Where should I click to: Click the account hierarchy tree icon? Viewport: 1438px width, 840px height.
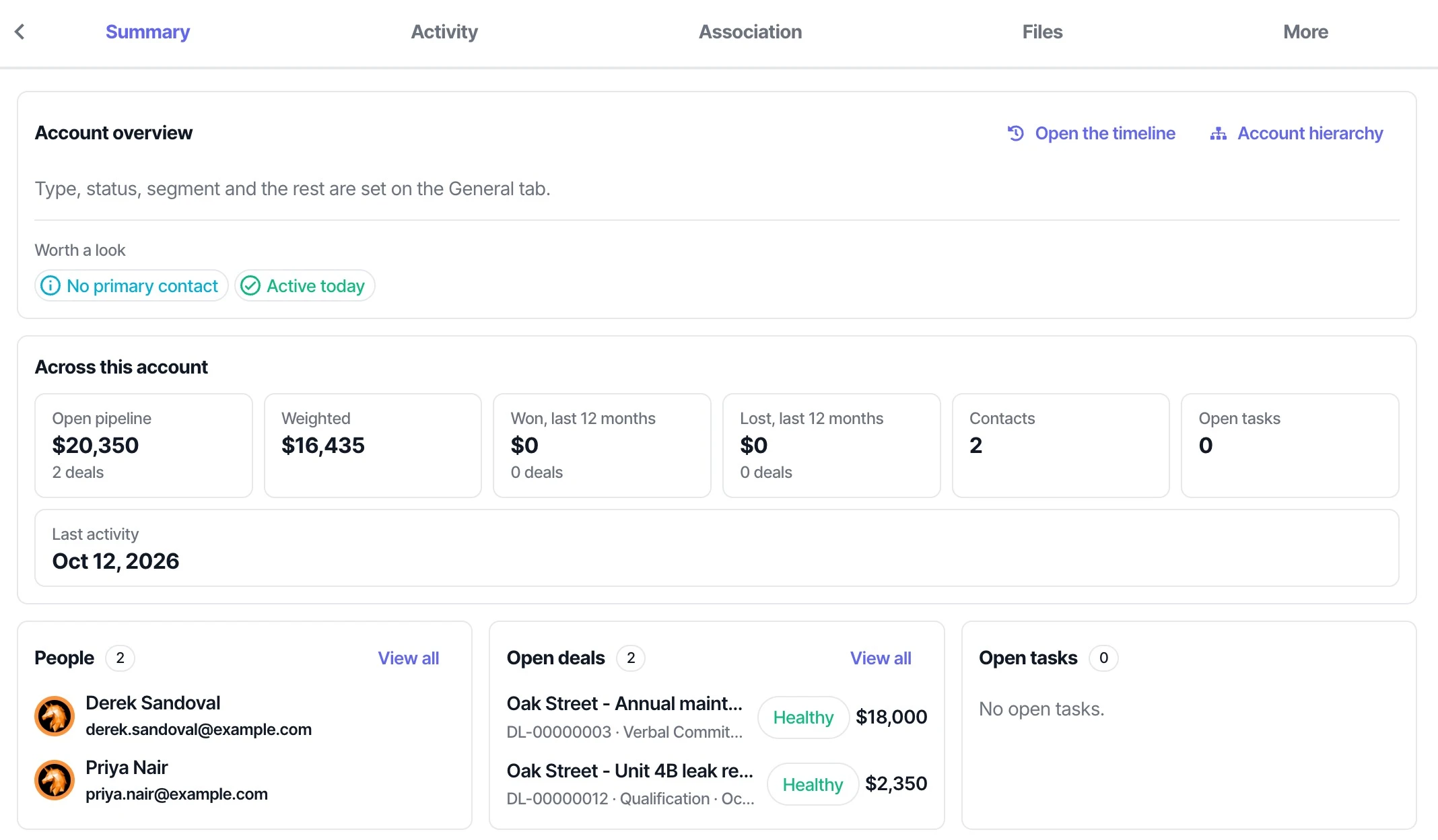[x=1219, y=133]
